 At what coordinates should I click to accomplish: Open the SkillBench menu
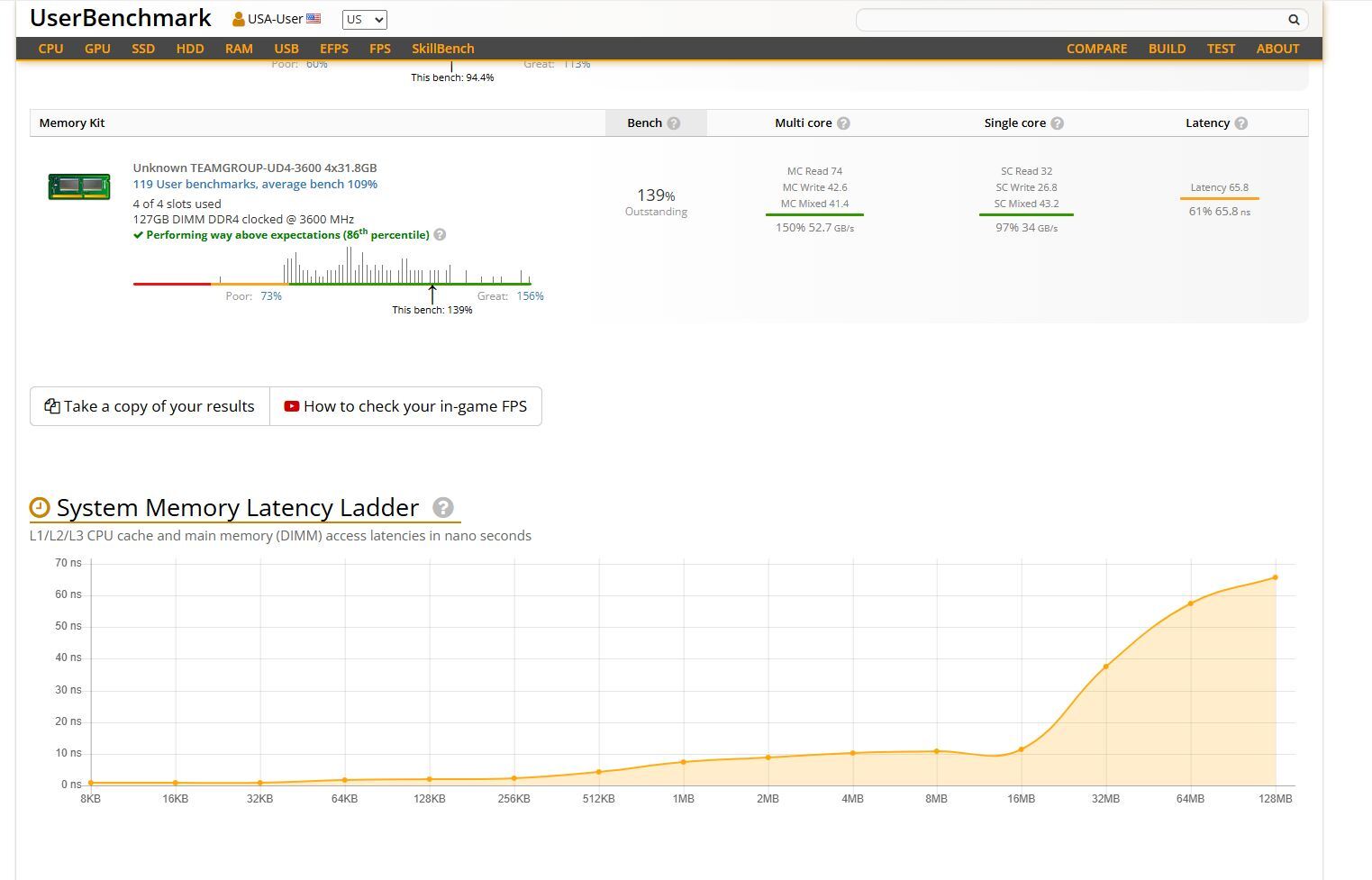tap(443, 49)
